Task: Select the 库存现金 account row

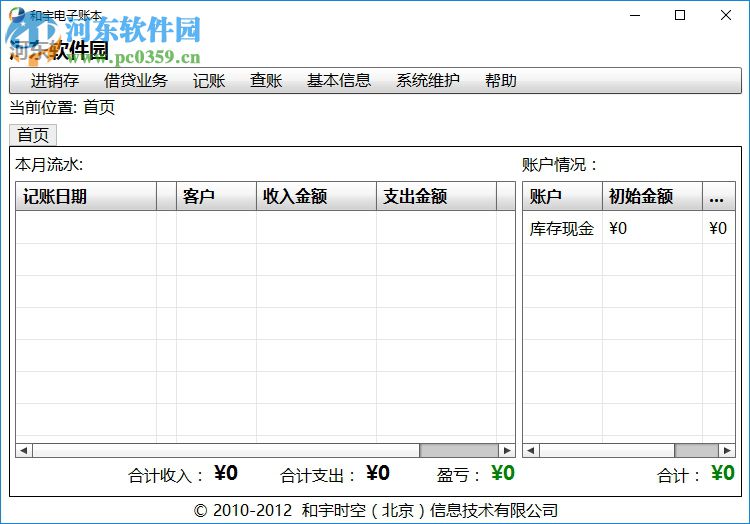Action: 629,228
